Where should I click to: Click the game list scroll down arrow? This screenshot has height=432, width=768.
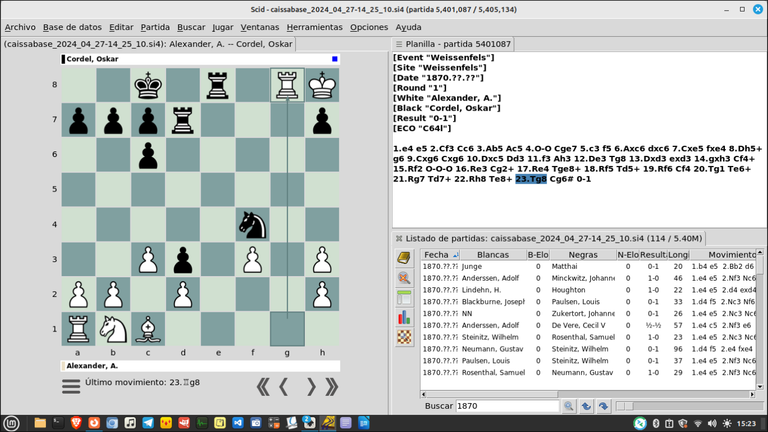(760, 386)
